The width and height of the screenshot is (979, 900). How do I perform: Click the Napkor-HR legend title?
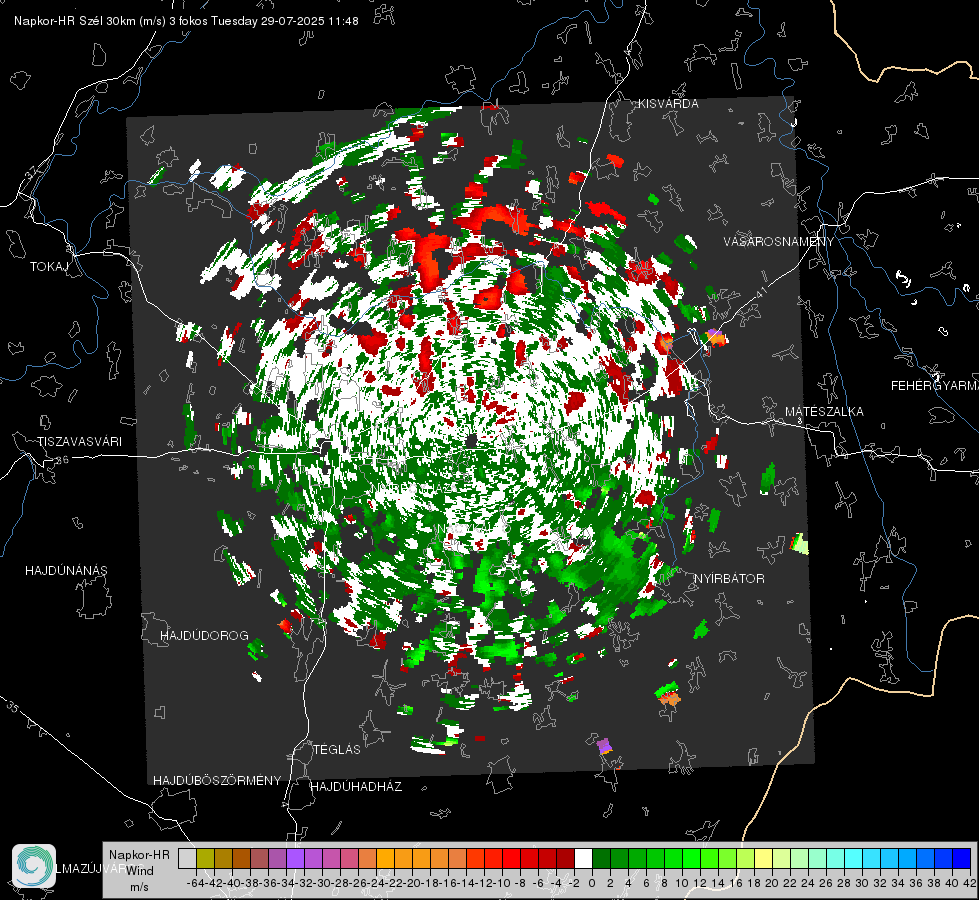click(x=139, y=854)
